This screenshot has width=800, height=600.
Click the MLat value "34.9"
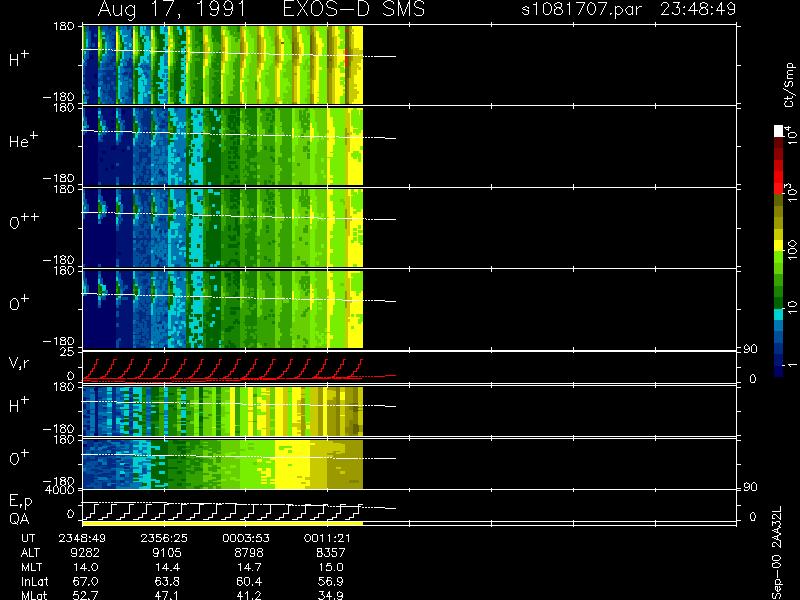[331, 595]
